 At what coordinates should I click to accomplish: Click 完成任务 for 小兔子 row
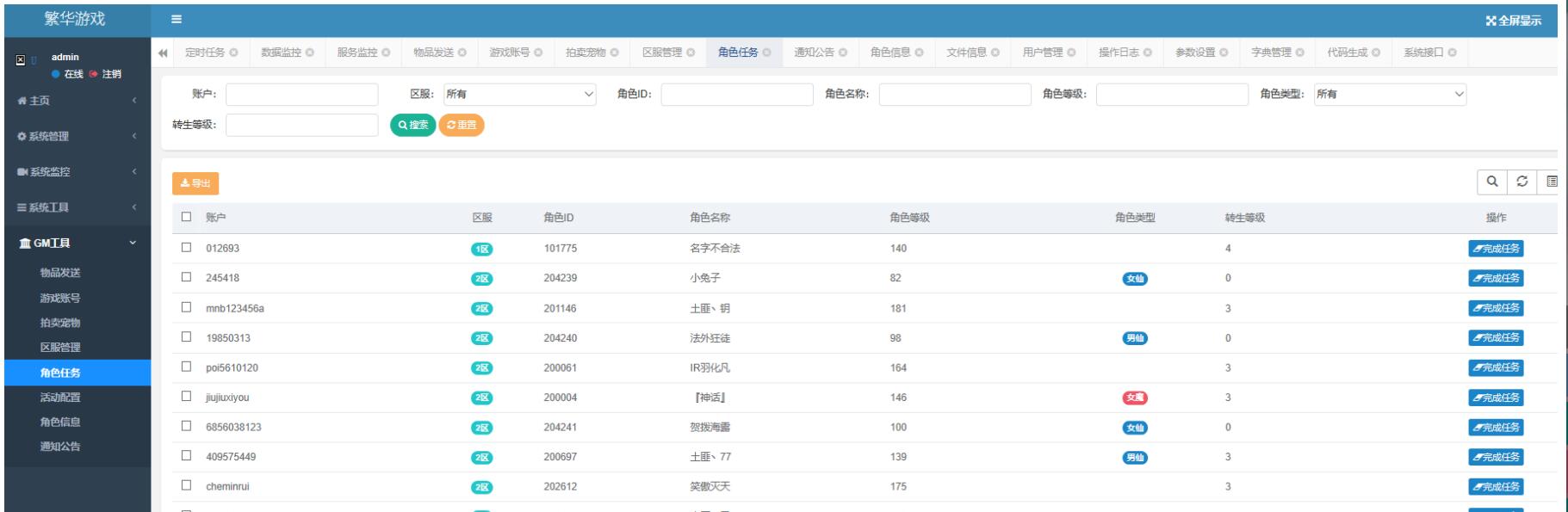pyautogui.click(x=1496, y=278)
